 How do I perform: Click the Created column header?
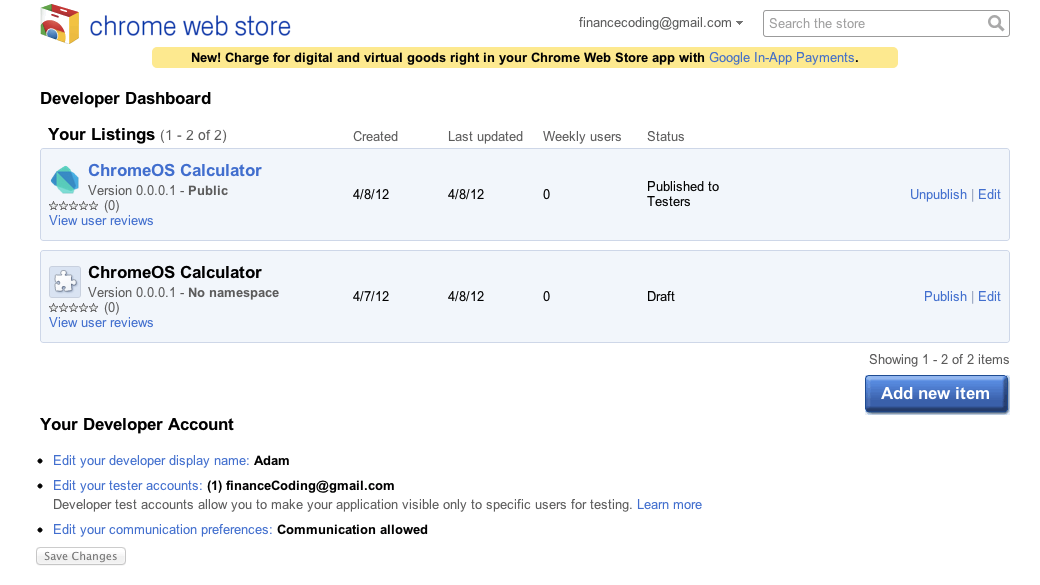pyautogui.click(x=375, y=137)
